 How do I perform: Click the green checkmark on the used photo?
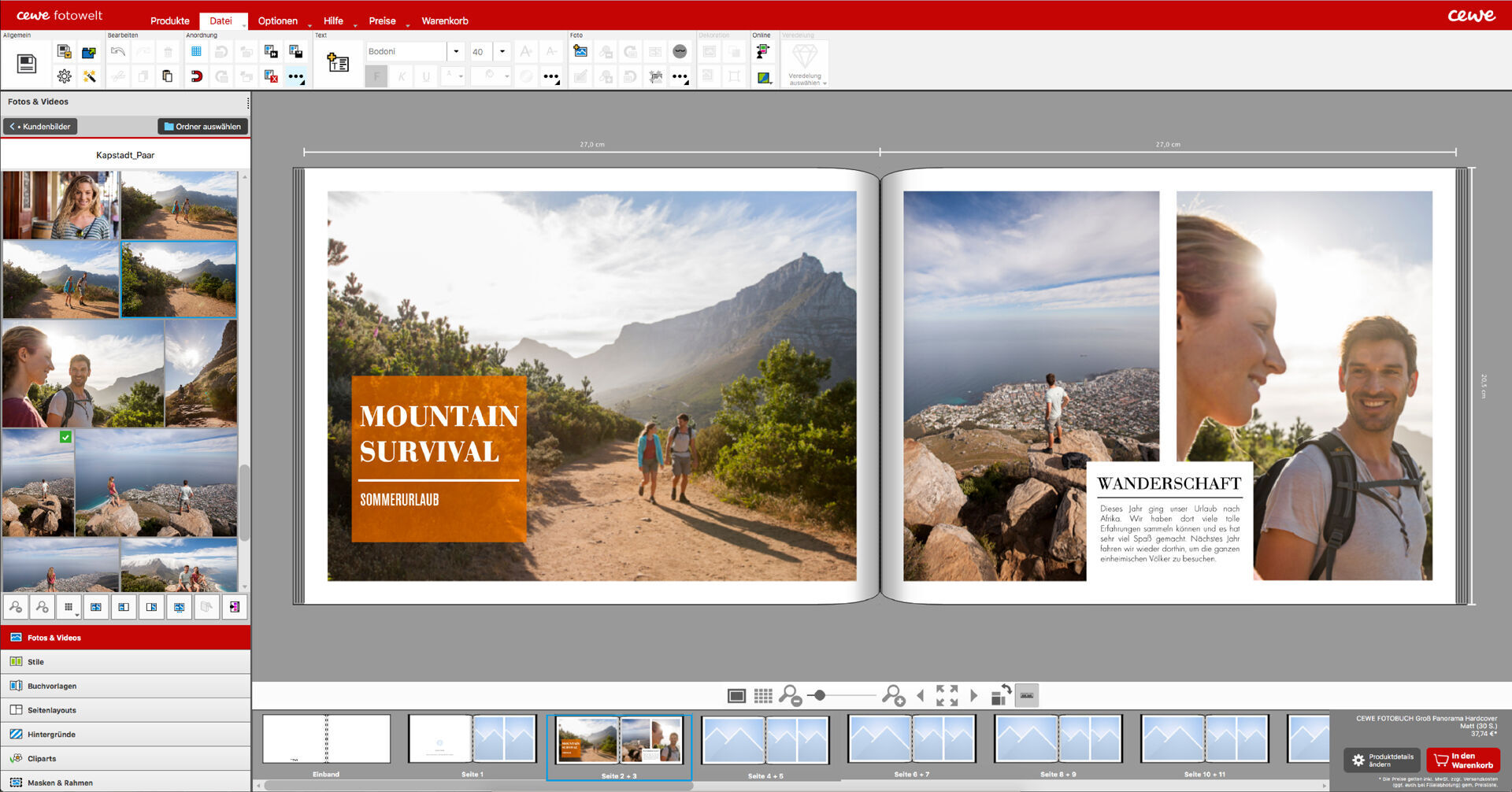tap(65, 437)
